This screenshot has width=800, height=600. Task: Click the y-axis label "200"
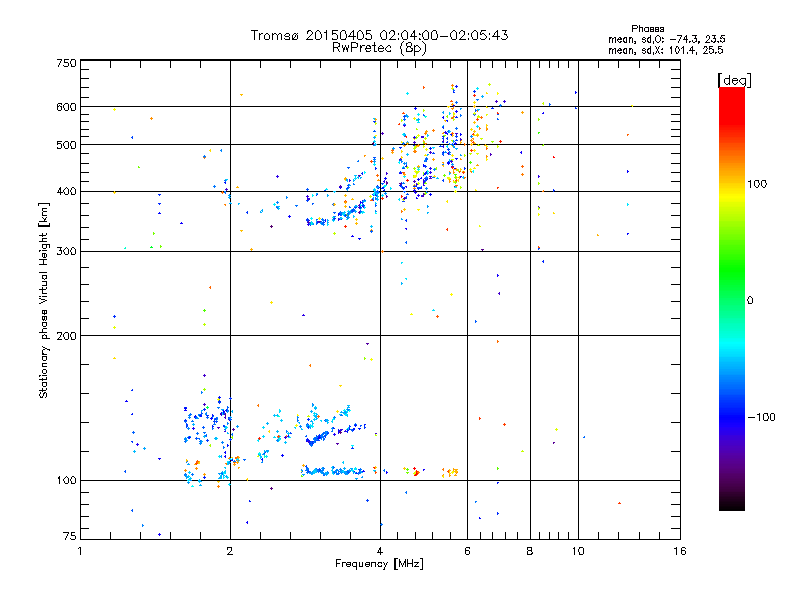[x=66, y=336]
